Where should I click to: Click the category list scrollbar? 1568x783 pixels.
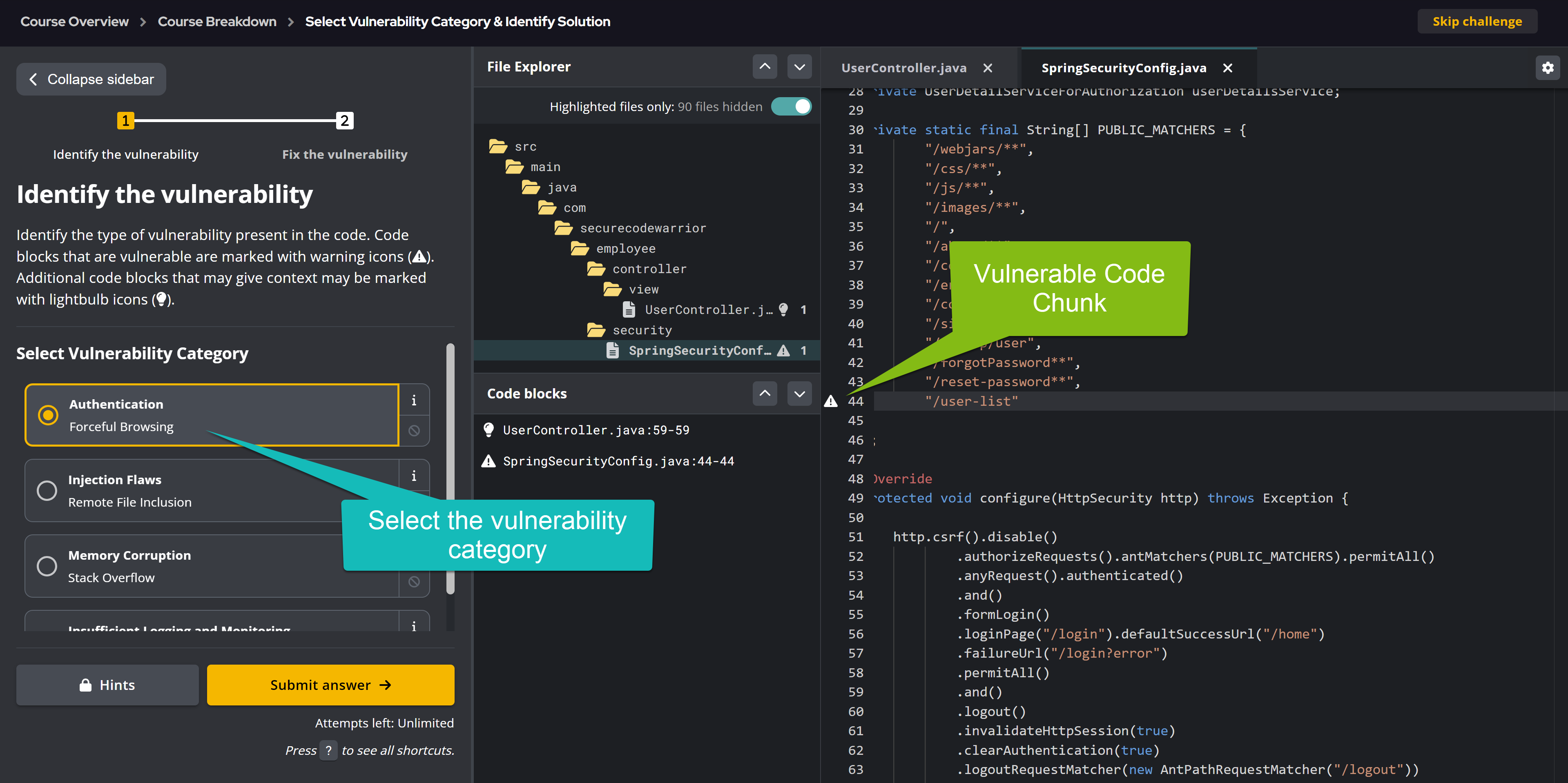(451, 469)
